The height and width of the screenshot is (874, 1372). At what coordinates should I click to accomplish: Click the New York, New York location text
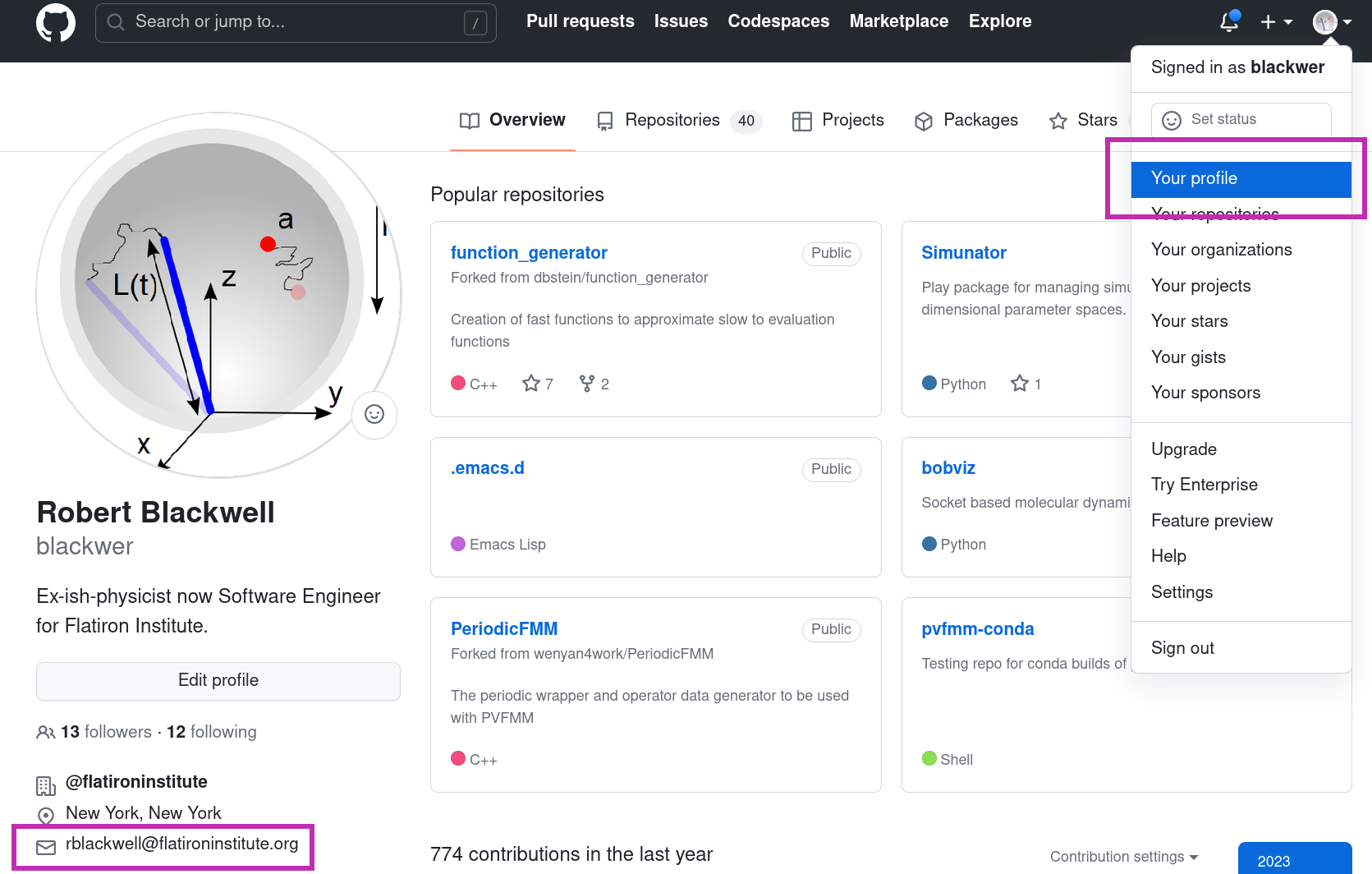[144, 813]
